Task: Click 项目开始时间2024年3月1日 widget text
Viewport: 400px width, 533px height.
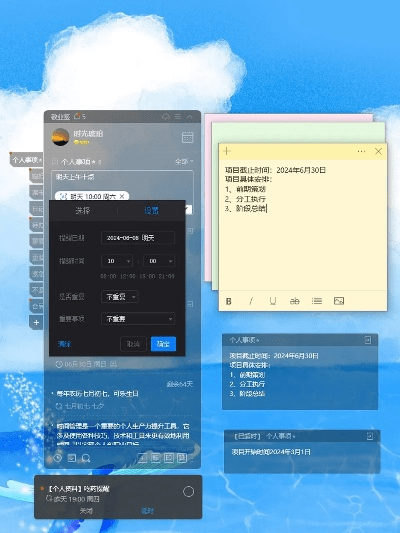Action: pos(271,452)
